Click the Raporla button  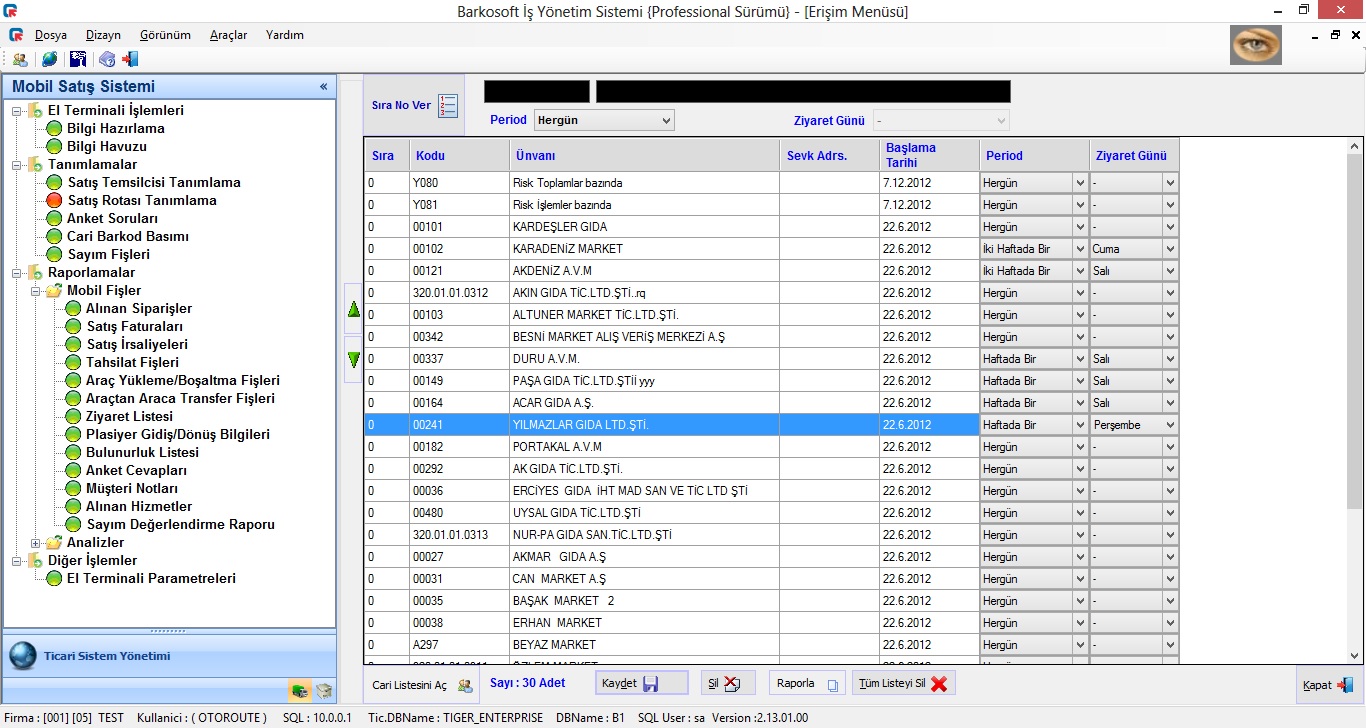point(808,683)
